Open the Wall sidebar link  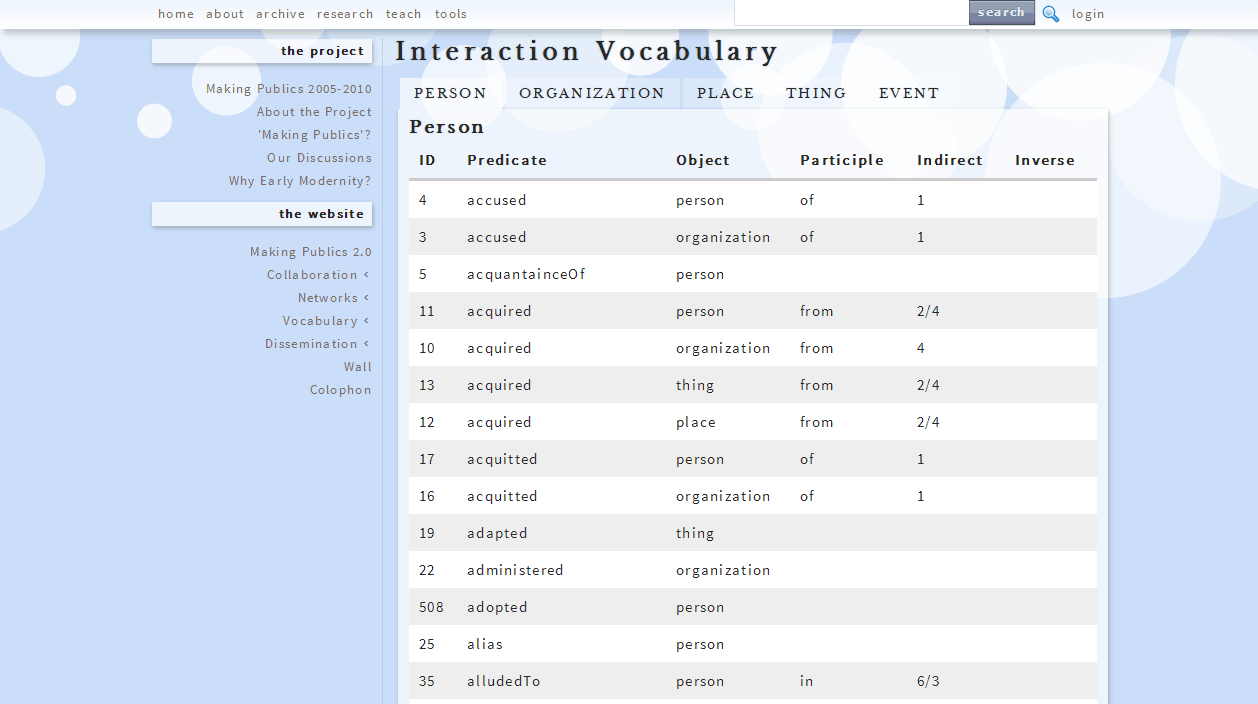358,367
